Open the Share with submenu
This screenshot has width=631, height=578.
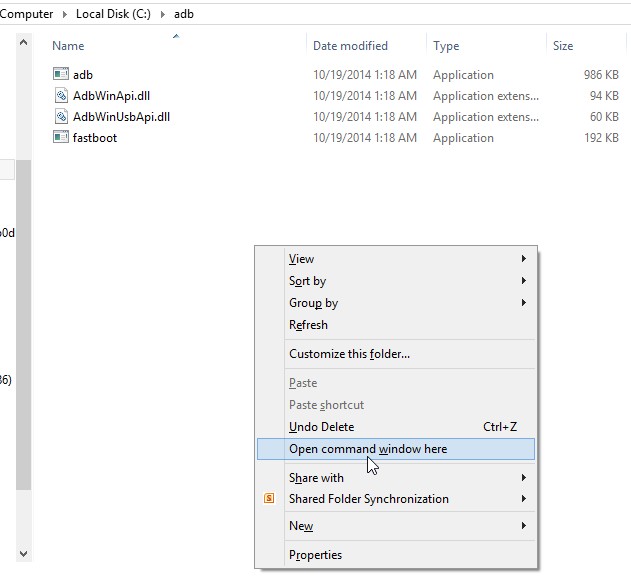(316, 478)
